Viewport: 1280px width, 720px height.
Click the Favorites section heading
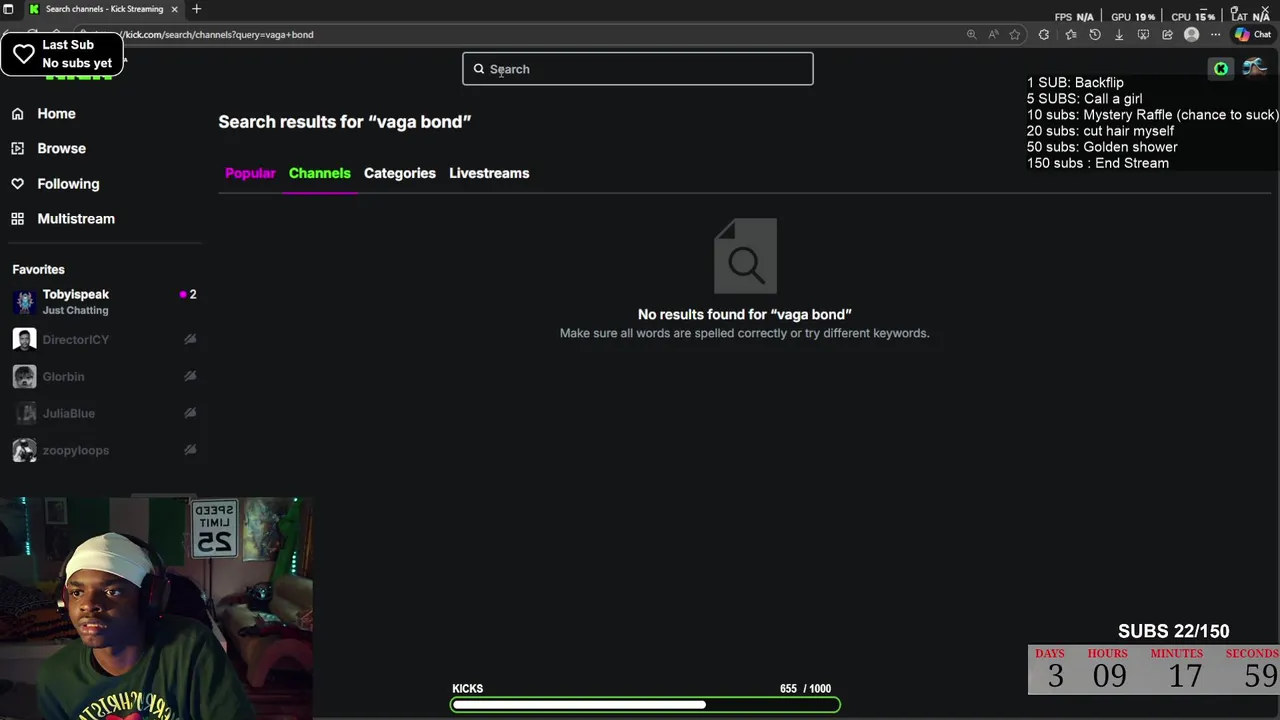pyautogui.click(x=38, y=270)
